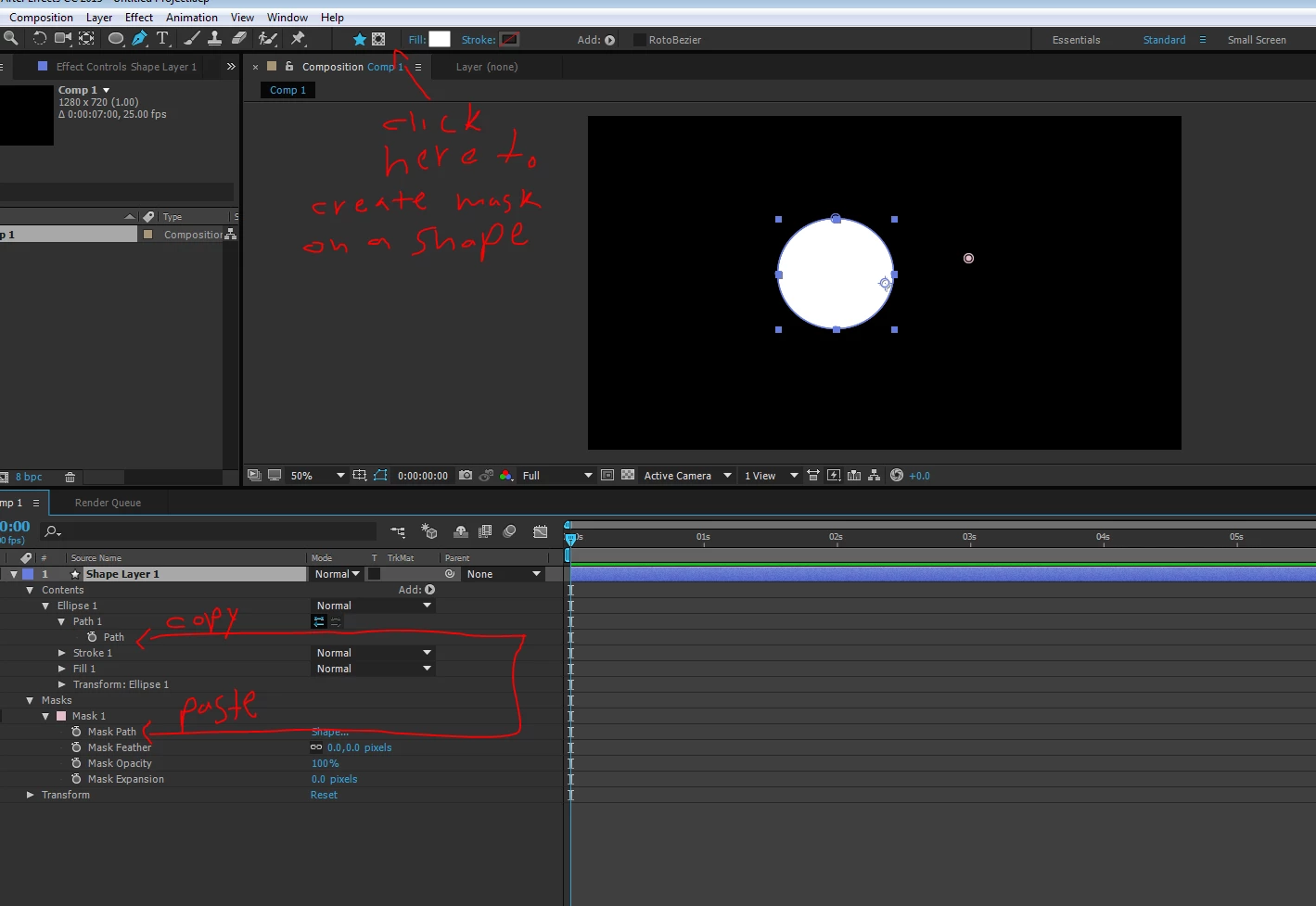Select the Eraser tool
Screen dimensions: 1316x906
(239, 39)
